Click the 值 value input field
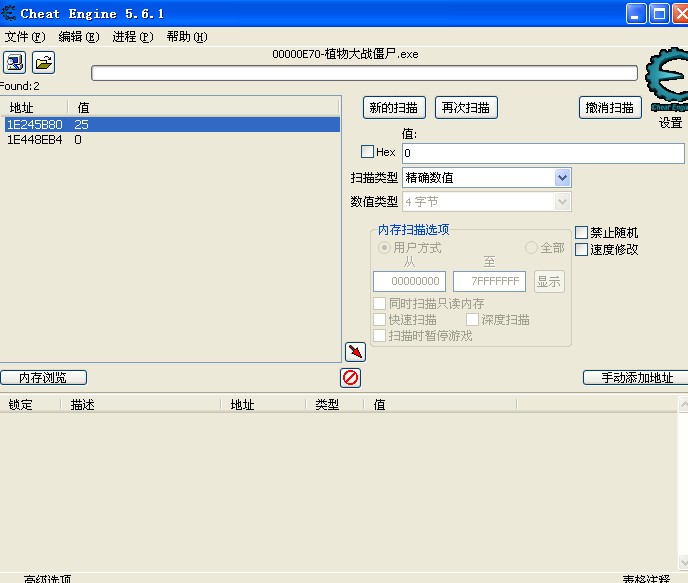The height and width of the screenshot is (583, 688). pyautogui.click(x=543, y=153)
